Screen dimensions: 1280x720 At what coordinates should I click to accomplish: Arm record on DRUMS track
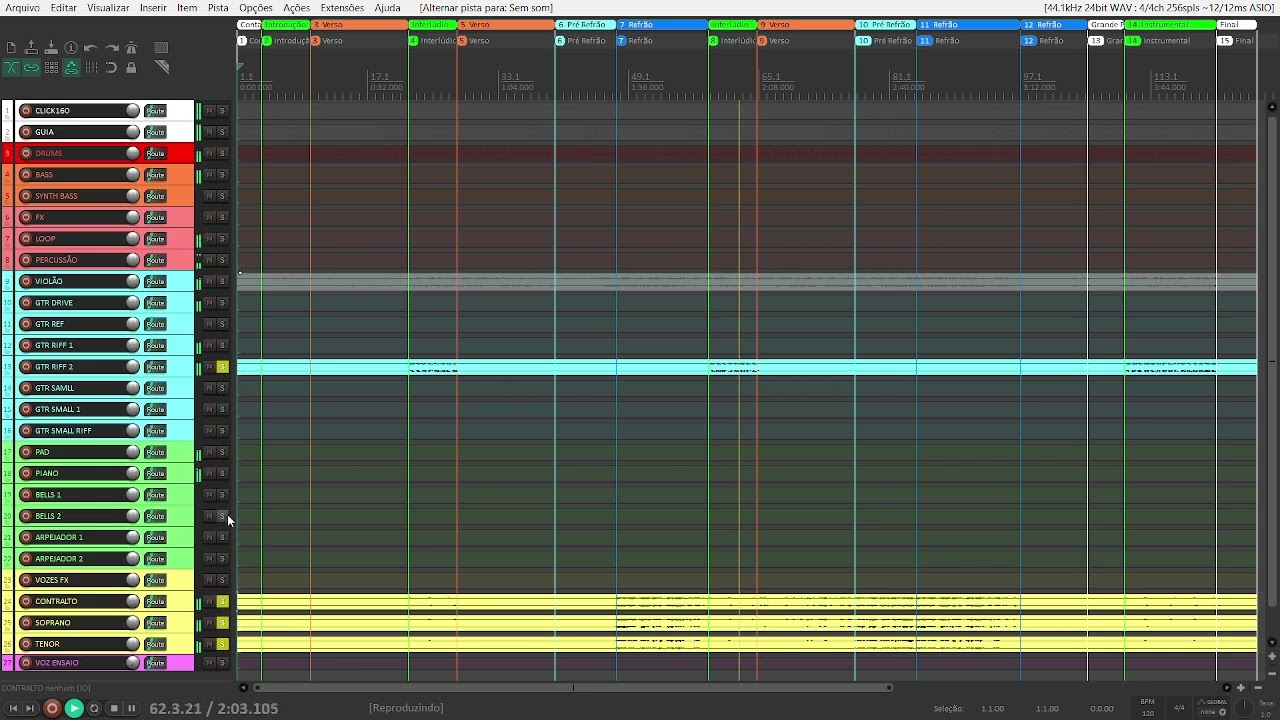(26, 153)
